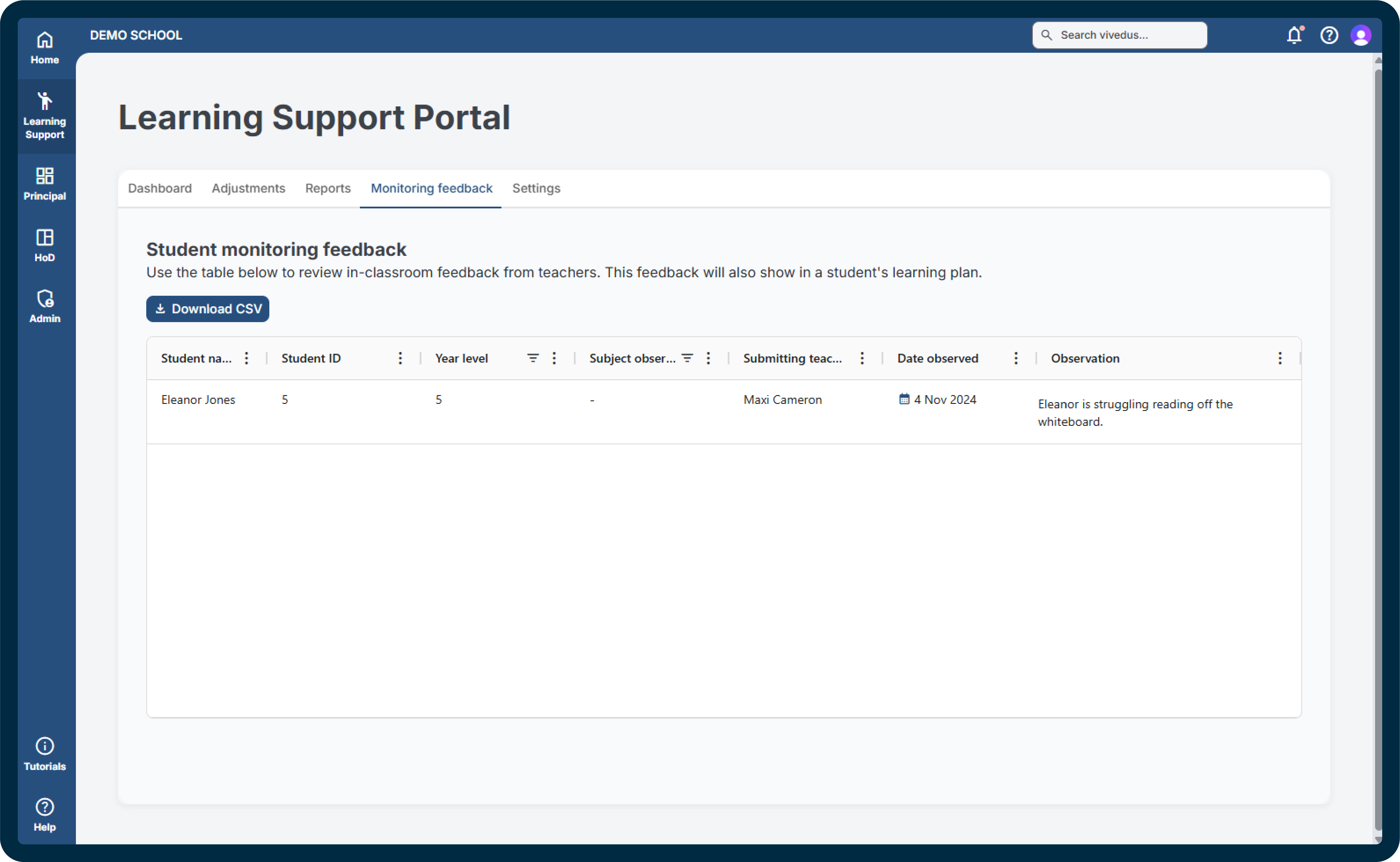
Task: Go to Principal dashboard icon
Action: click(45, 183)
